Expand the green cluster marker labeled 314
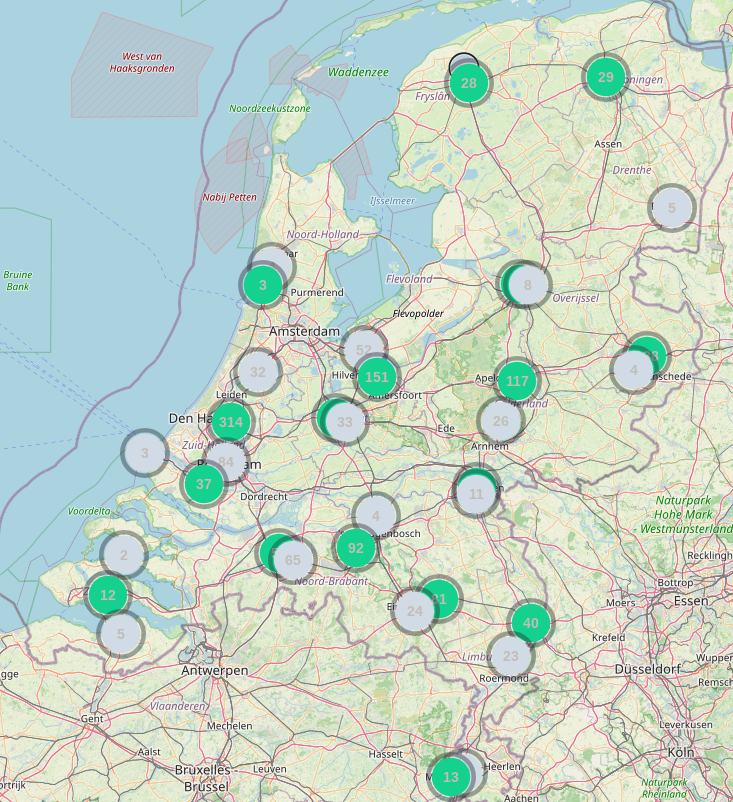The image size is (733, 802). 231,422
